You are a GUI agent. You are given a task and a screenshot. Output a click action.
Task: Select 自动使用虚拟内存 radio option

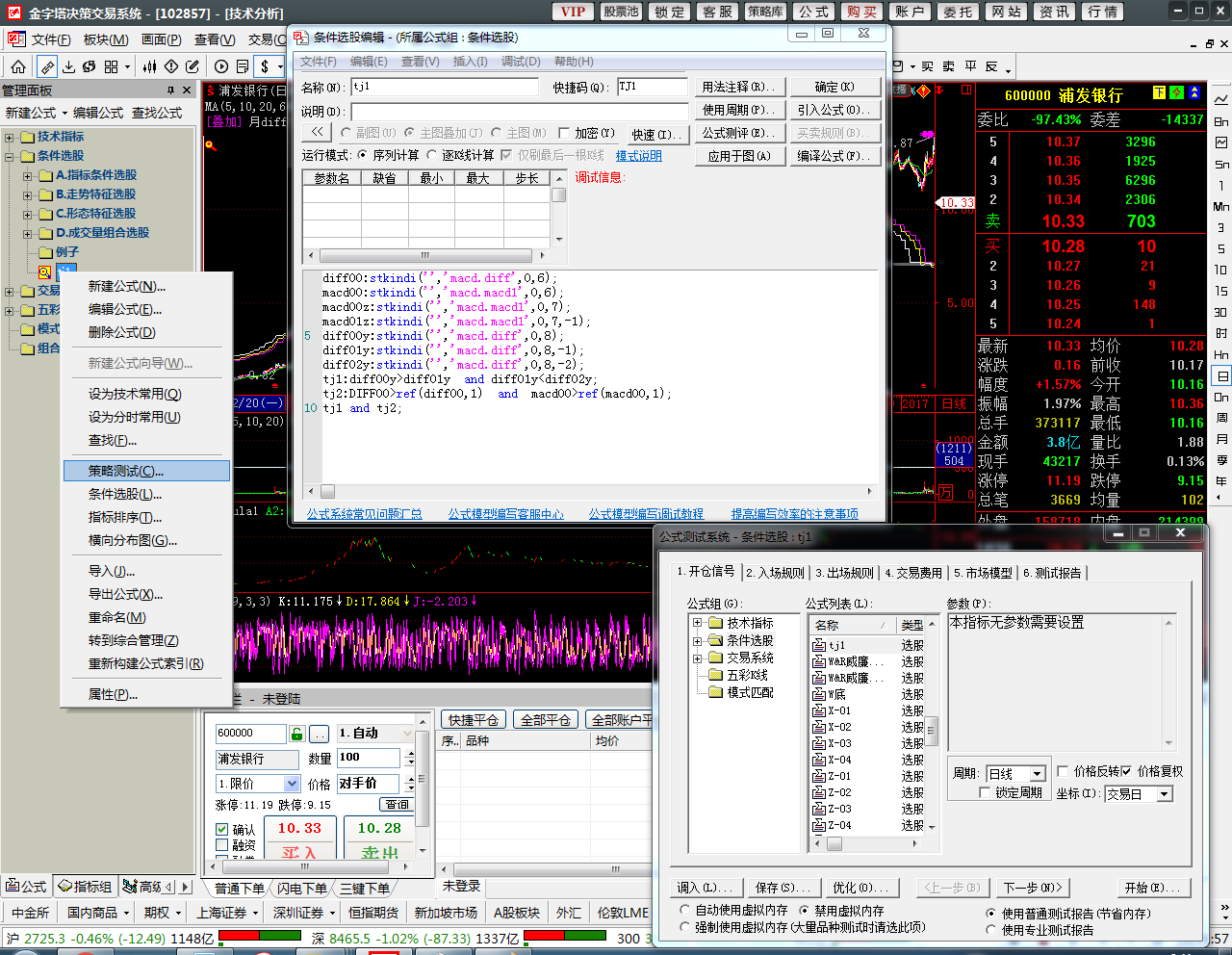coord(685,910)
